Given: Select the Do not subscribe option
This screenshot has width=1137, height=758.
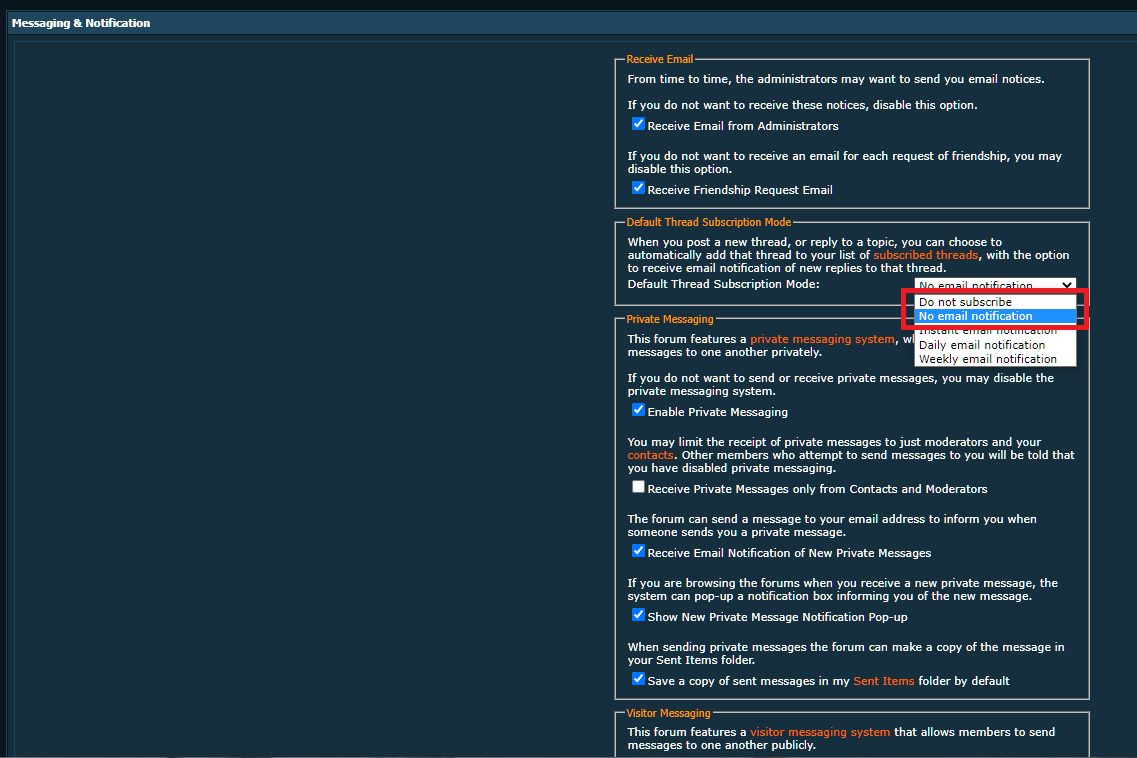Looking at the screenshot, I should 994,302.
